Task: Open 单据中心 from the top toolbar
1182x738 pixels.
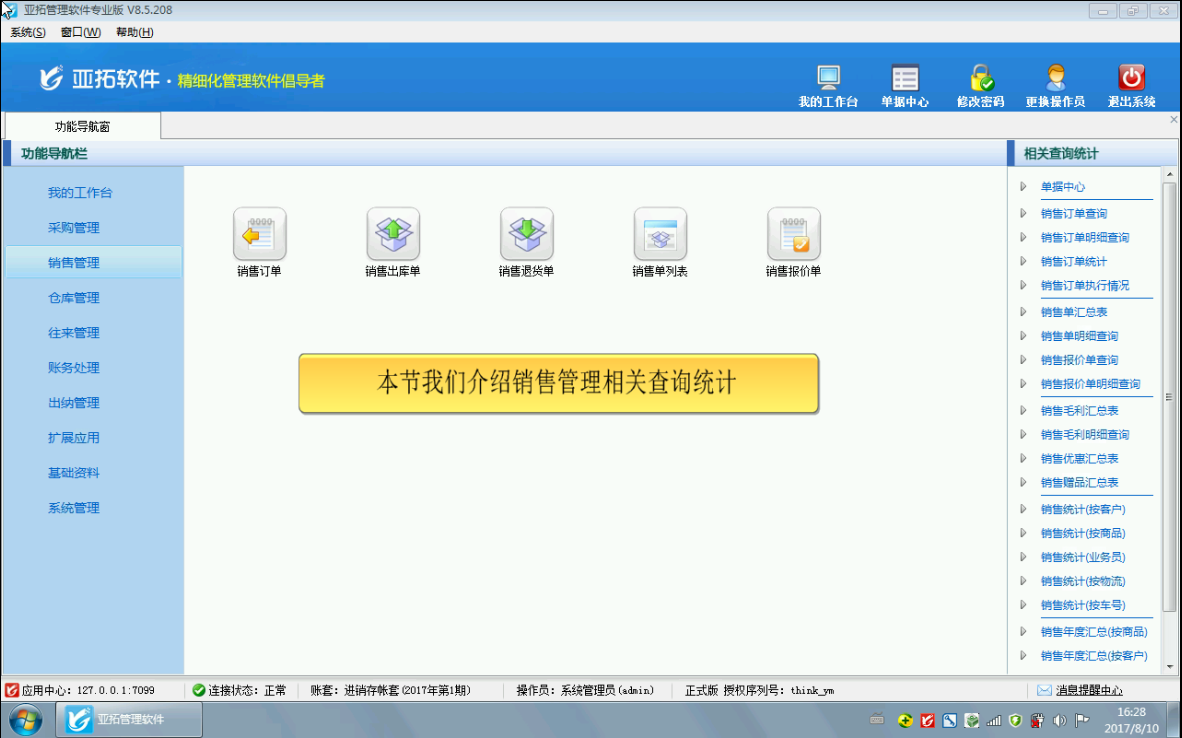Action: pyautogui.click(x=904, y=79)
